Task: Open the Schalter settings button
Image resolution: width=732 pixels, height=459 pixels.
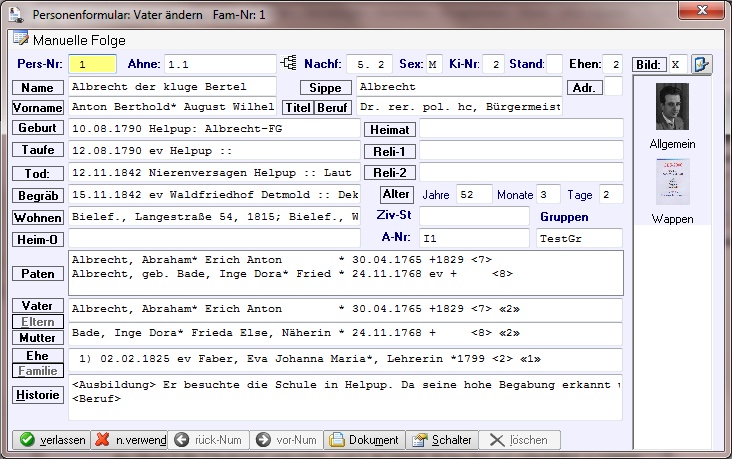Action: click(440, 440)
